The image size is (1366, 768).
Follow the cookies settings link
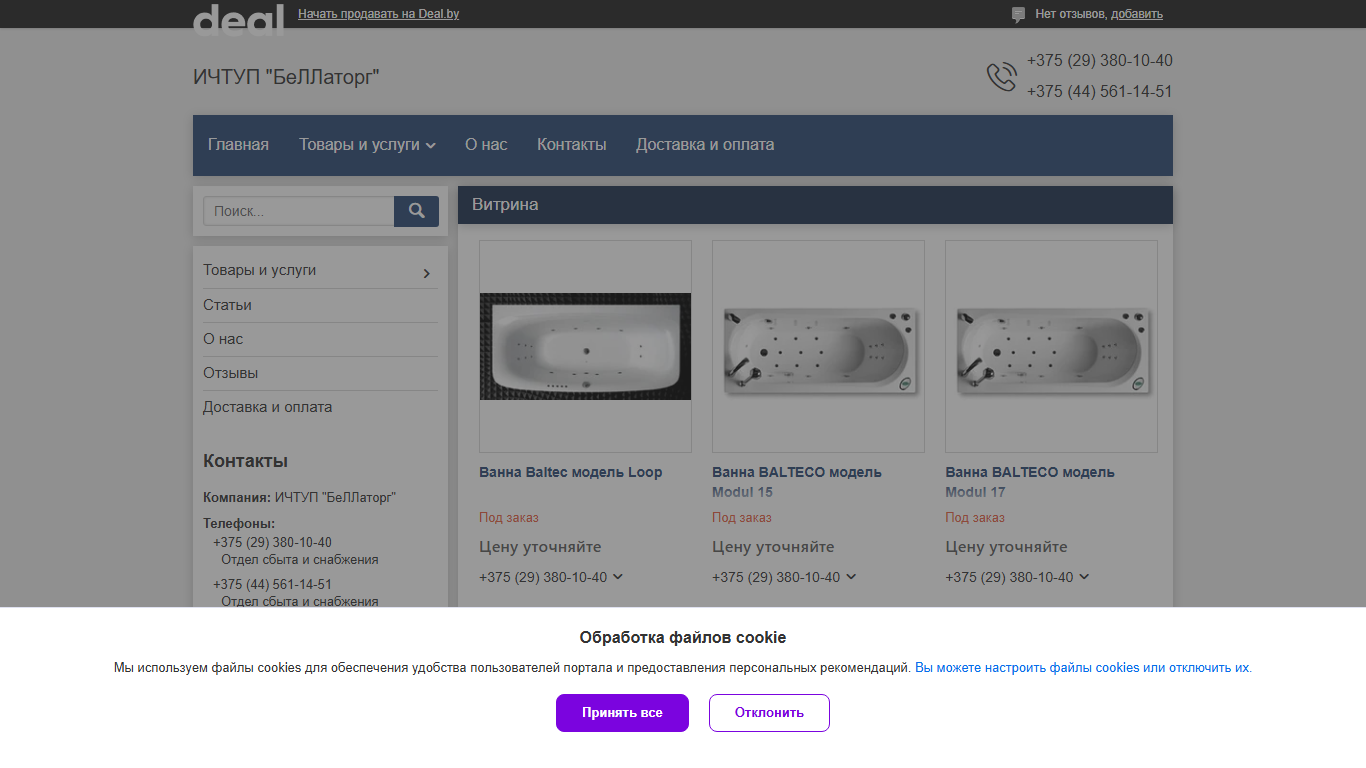click(x=1083, y=668)
